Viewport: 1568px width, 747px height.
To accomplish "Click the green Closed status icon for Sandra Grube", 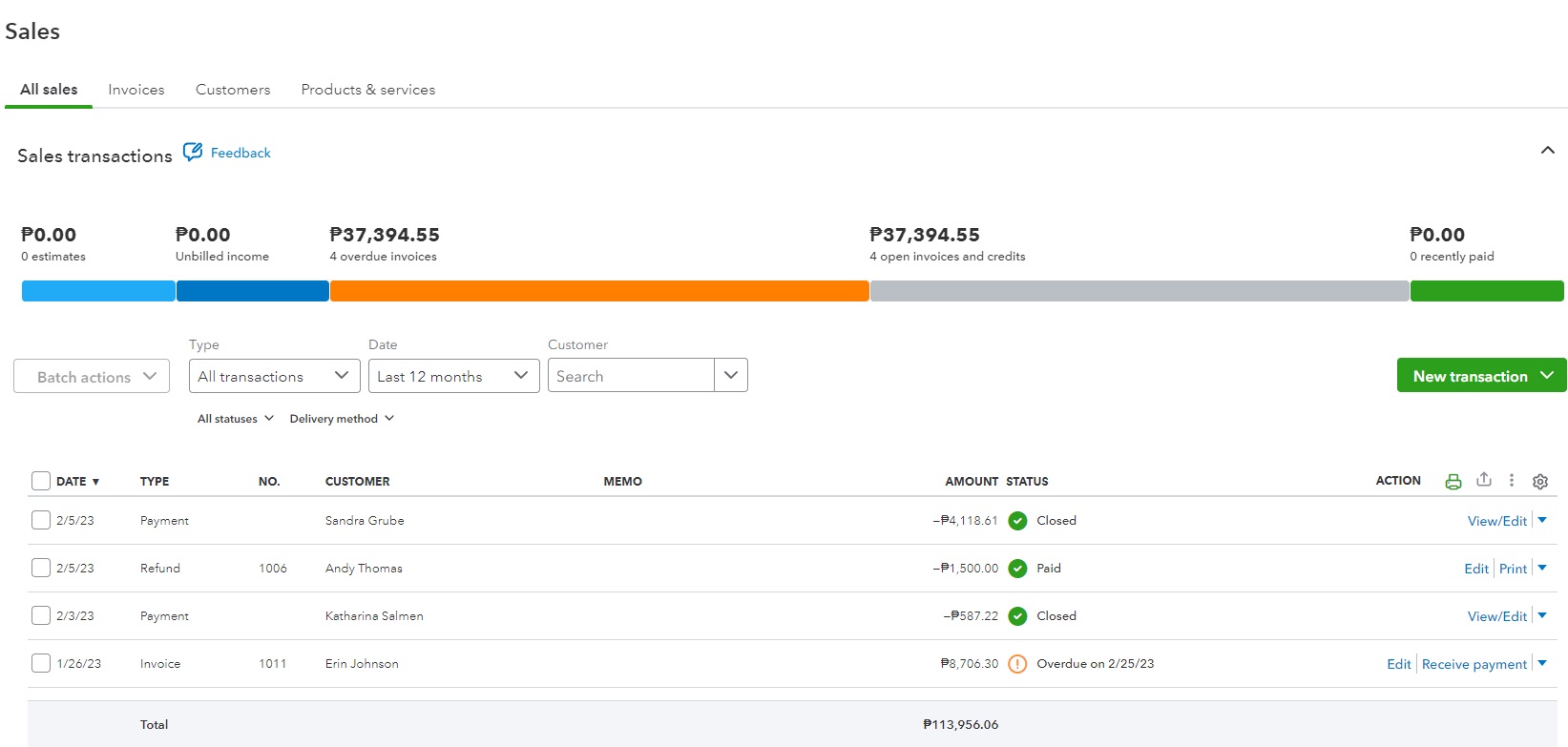I will 1017,521.
